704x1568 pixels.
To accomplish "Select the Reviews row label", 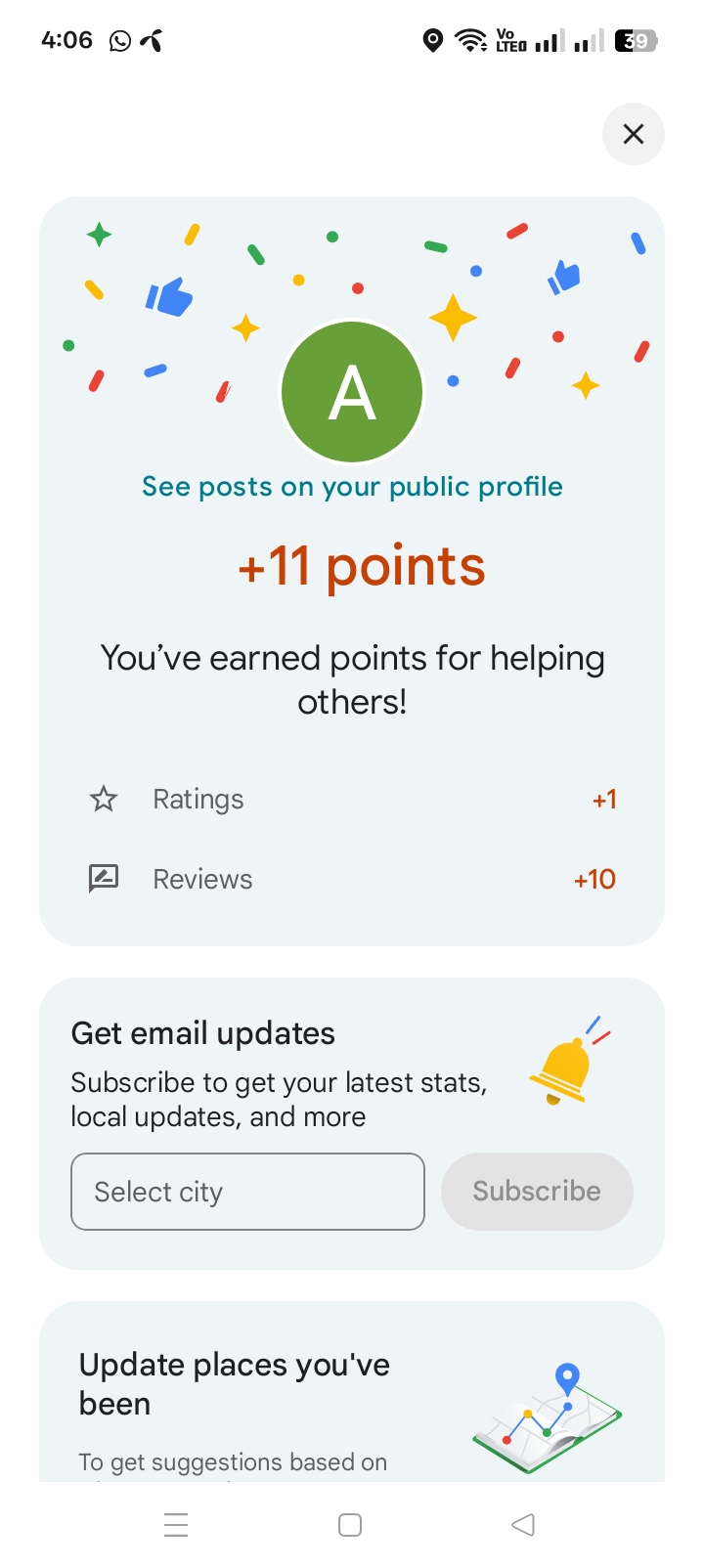I will point(202,879).
